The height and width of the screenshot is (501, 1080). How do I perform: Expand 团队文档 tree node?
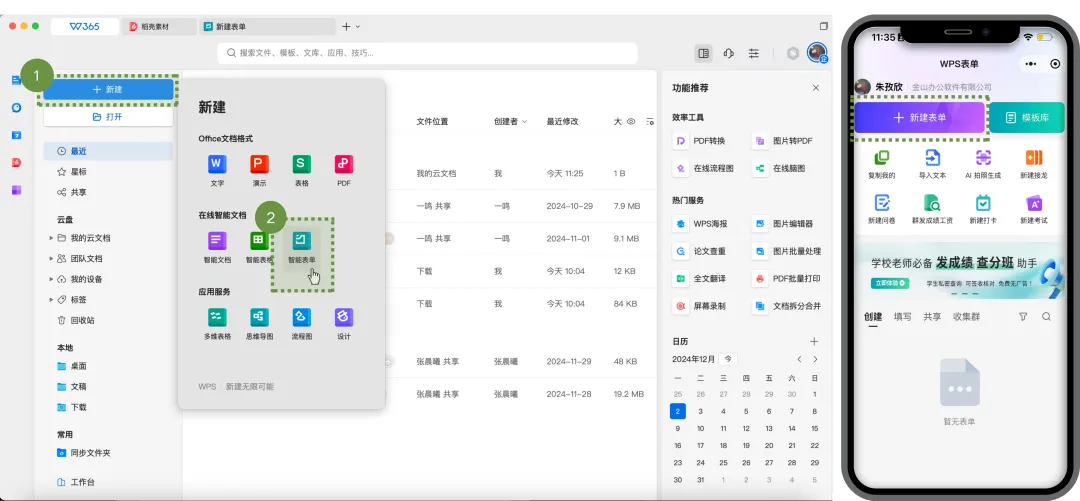pos(51,258)
